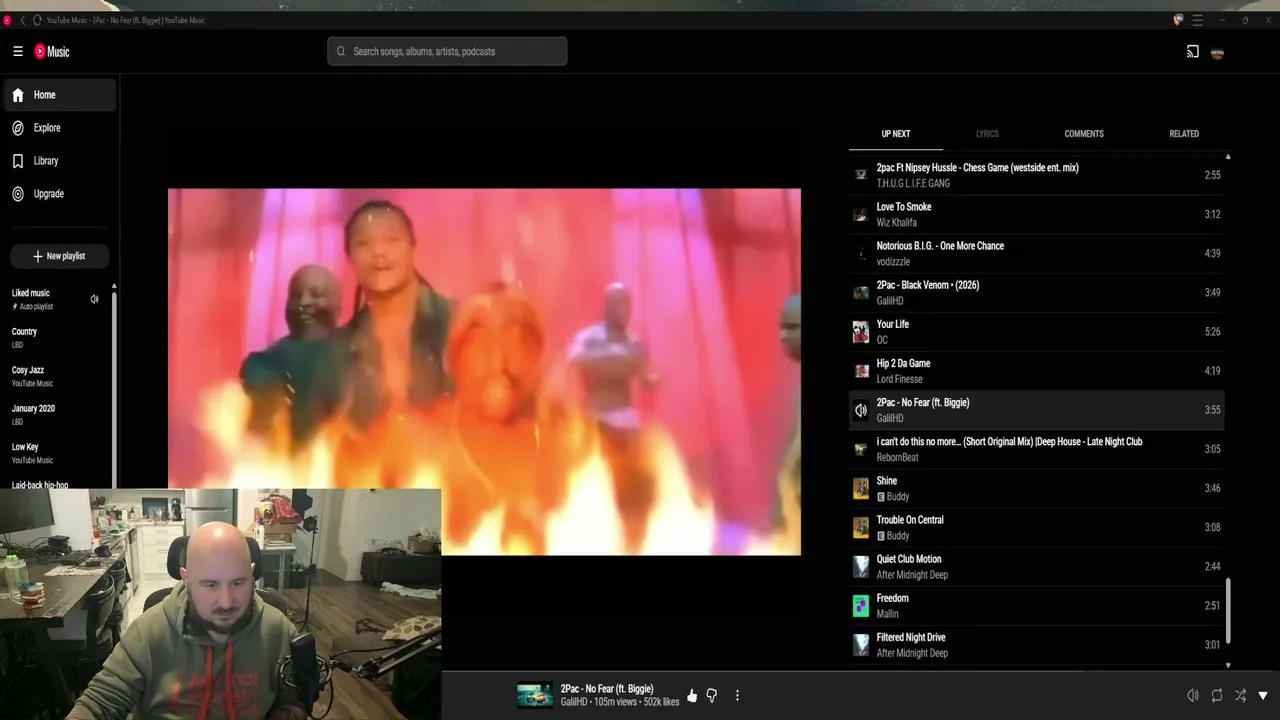Toggle repeat mode in player bar
Screen dimensions: 1280x720
(x=1217, y=696)
